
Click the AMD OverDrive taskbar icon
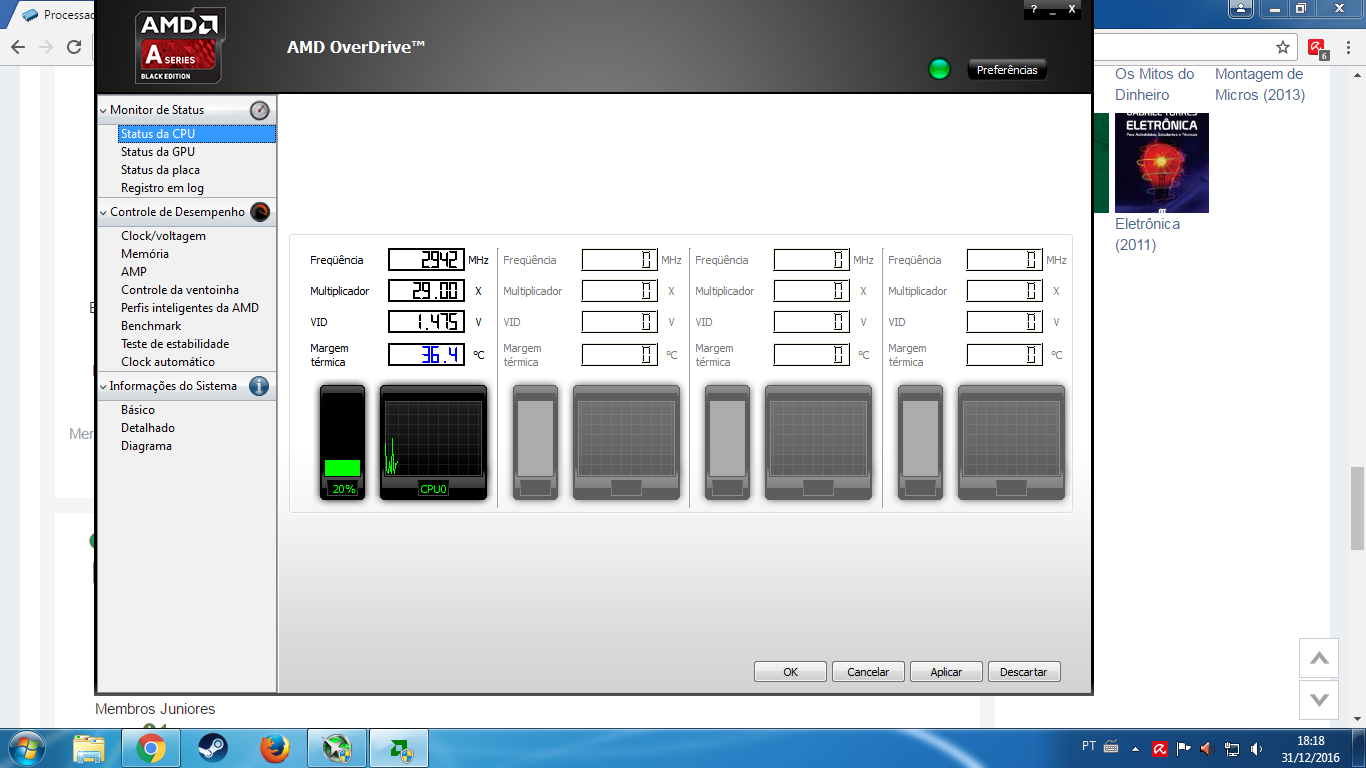[400, 748]
